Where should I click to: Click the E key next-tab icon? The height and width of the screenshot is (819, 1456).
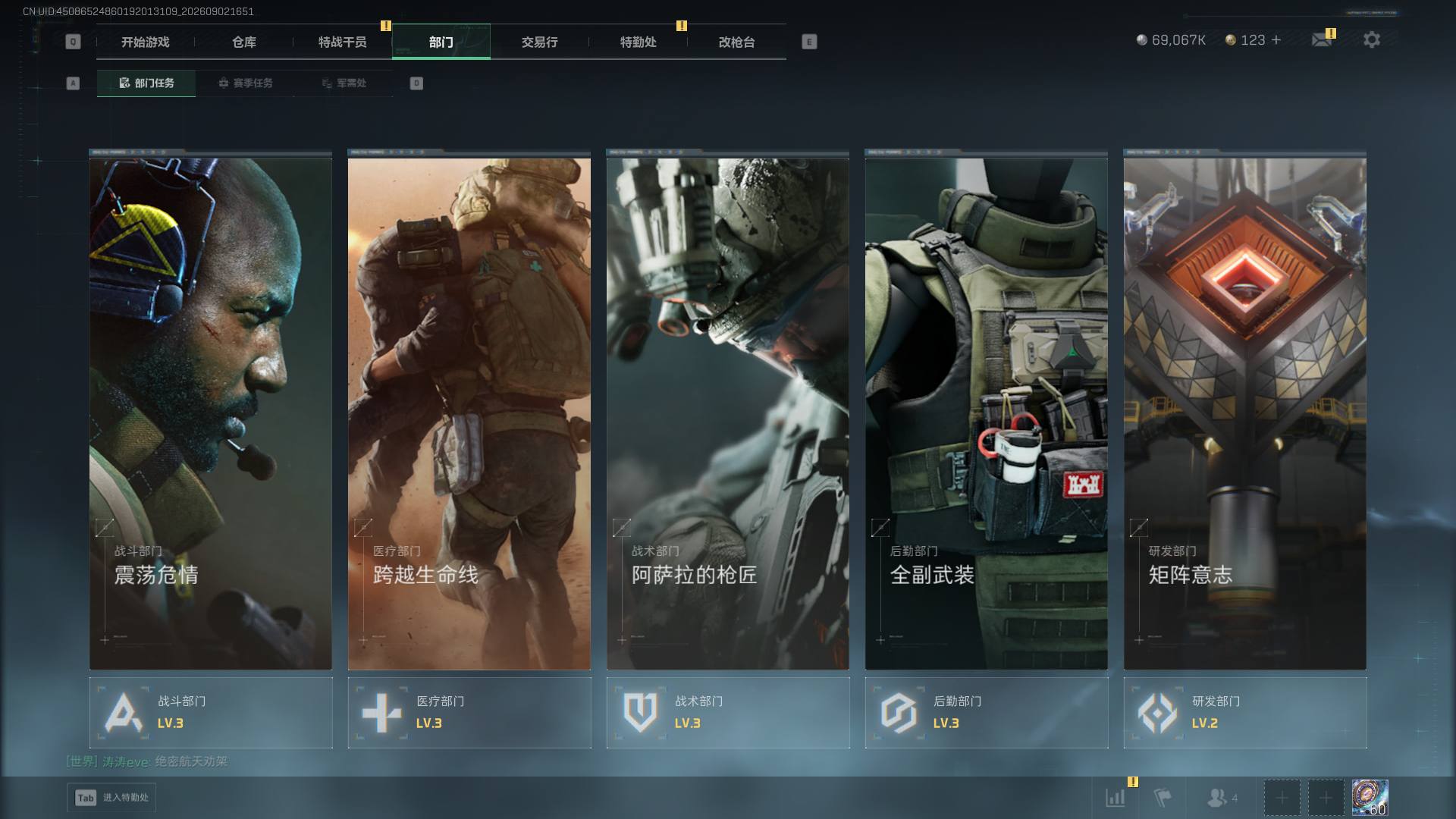[809, 42]
